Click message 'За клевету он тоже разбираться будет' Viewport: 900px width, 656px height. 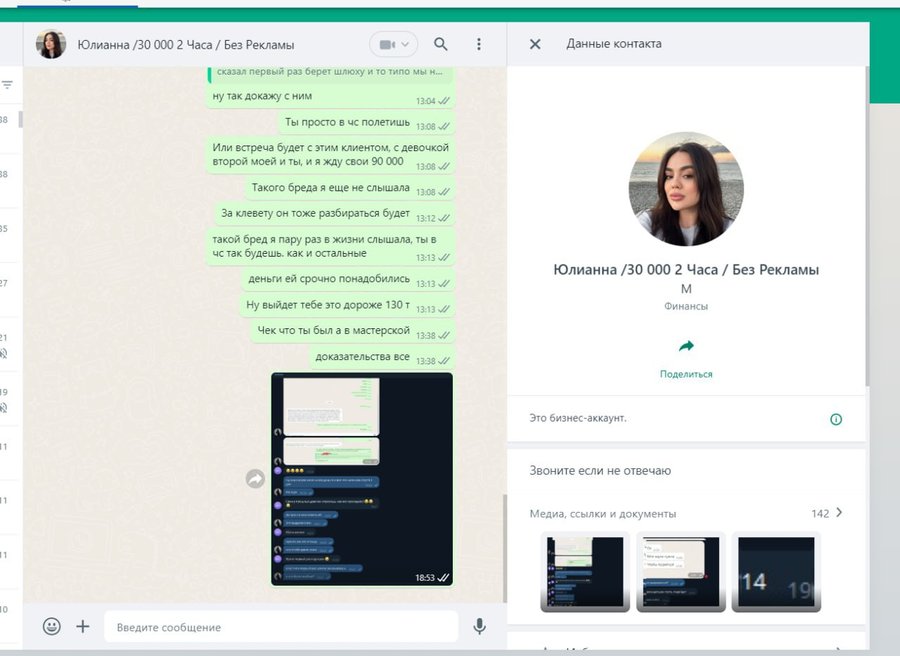tap(334, 214)
